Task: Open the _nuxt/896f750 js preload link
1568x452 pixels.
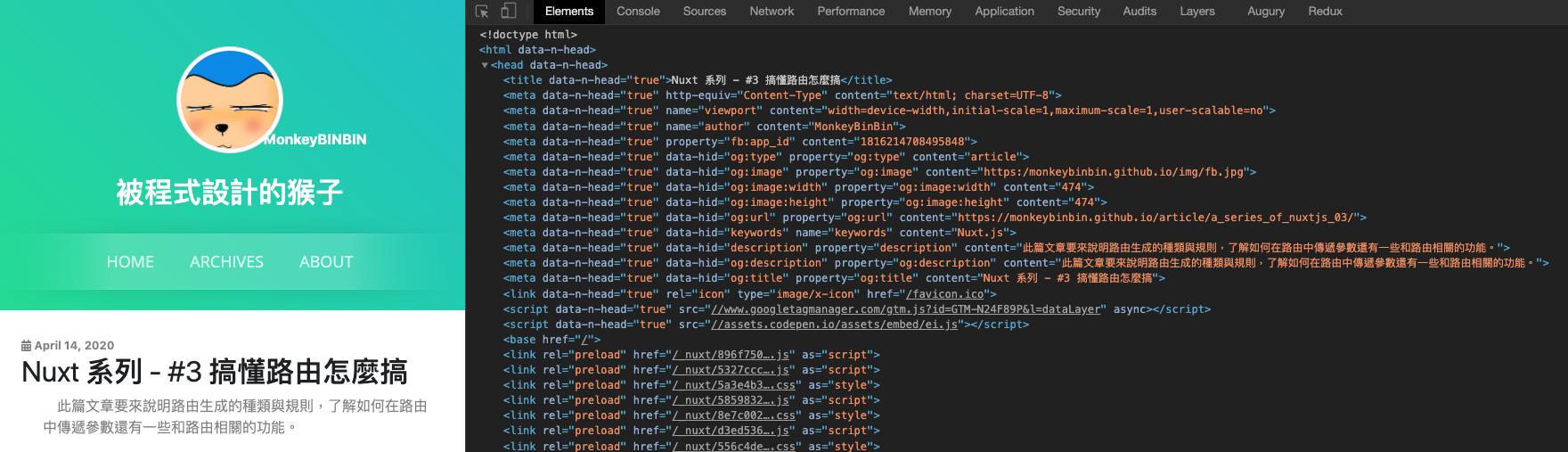Action: tap(731, 355)
